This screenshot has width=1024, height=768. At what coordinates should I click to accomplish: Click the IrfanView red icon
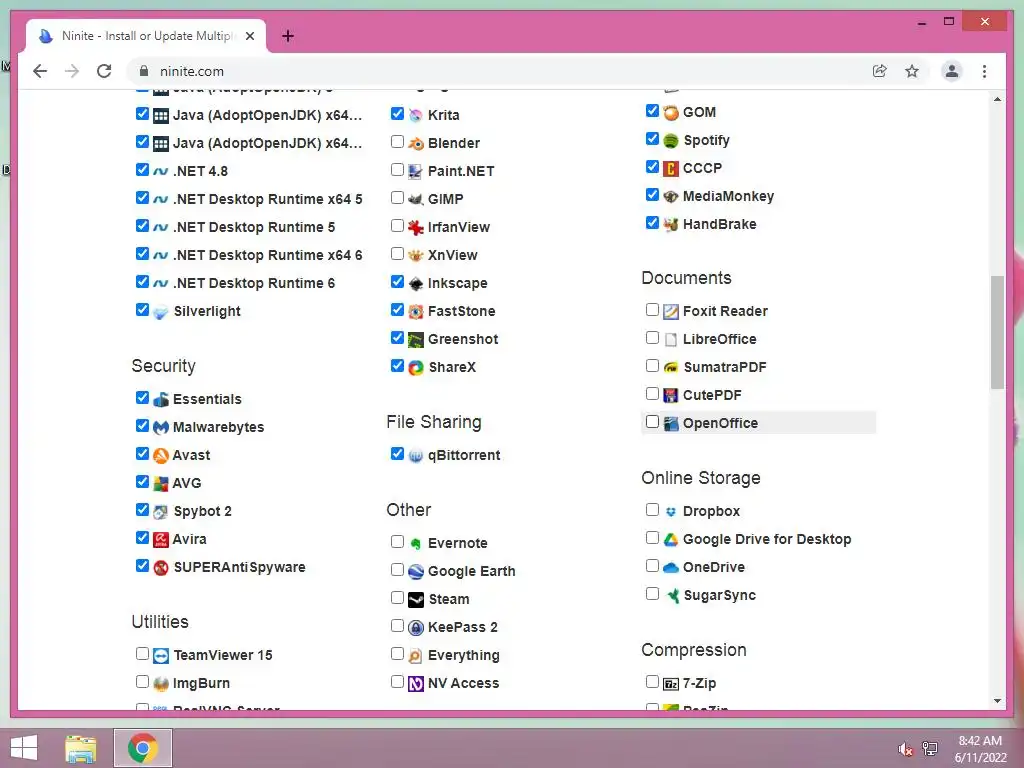point(415,228)
